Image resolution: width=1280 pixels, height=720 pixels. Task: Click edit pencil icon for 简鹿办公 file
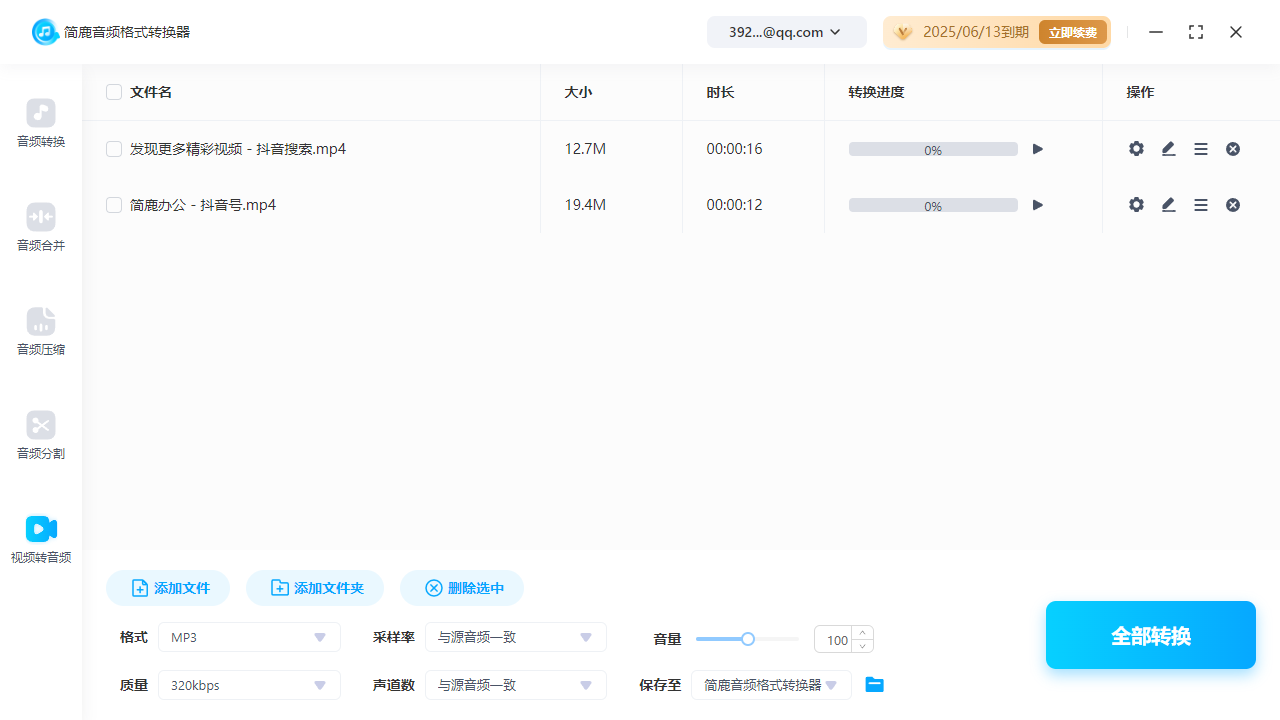[x=1168, y=205]
